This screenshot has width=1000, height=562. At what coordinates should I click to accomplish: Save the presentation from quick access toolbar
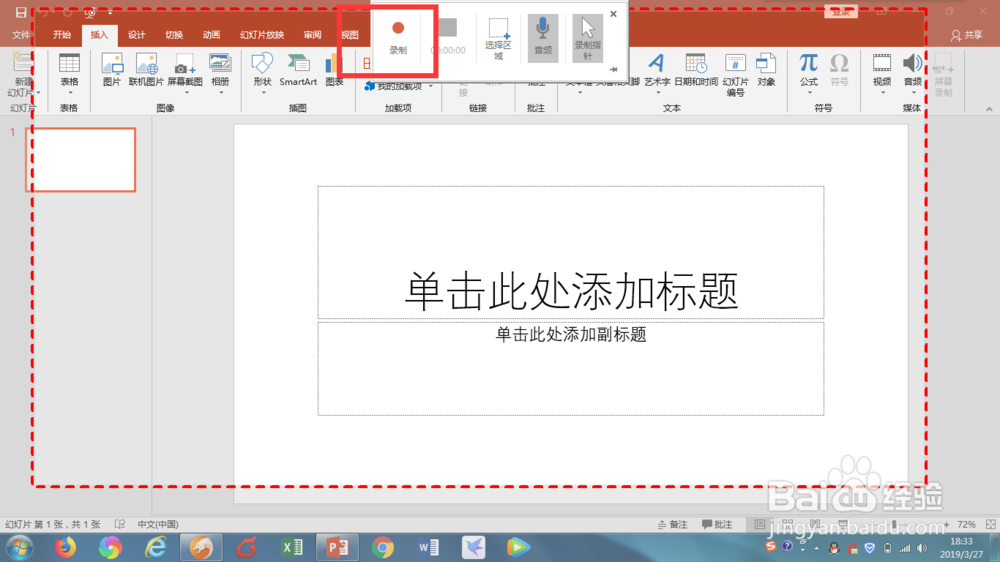coord(21,12)
